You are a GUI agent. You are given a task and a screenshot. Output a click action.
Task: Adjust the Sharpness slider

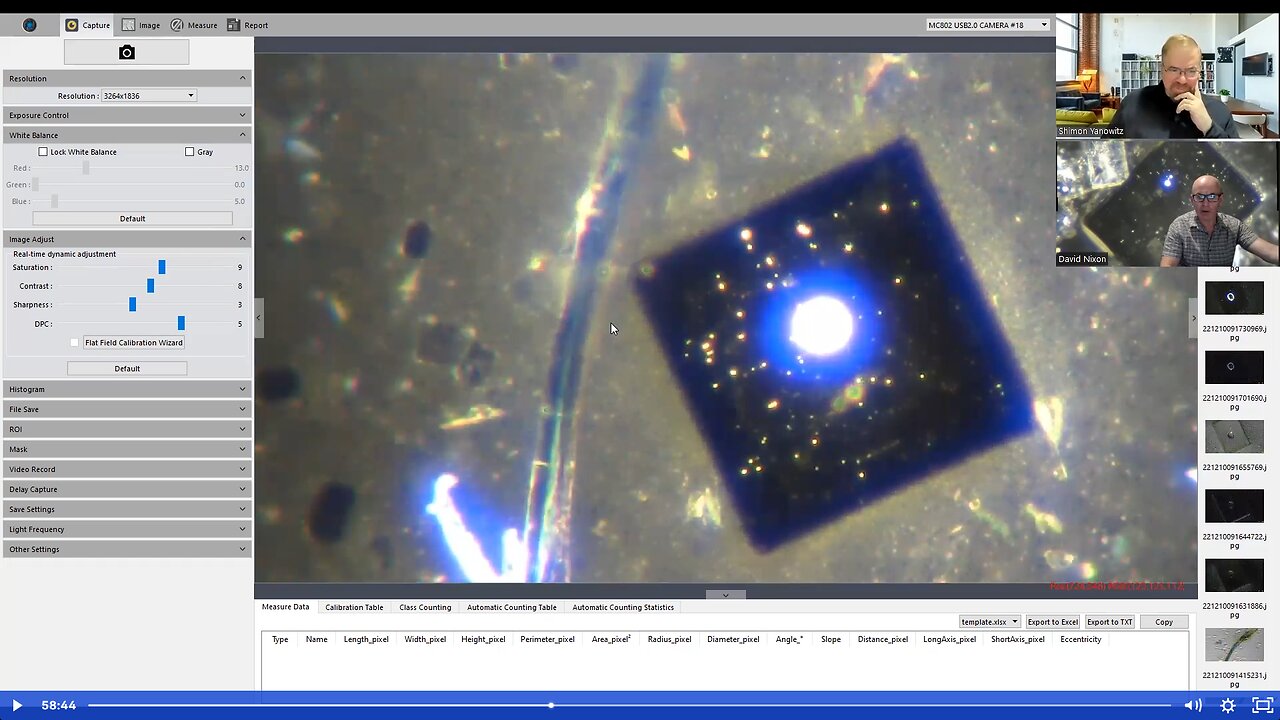click(x=132, y=305)
